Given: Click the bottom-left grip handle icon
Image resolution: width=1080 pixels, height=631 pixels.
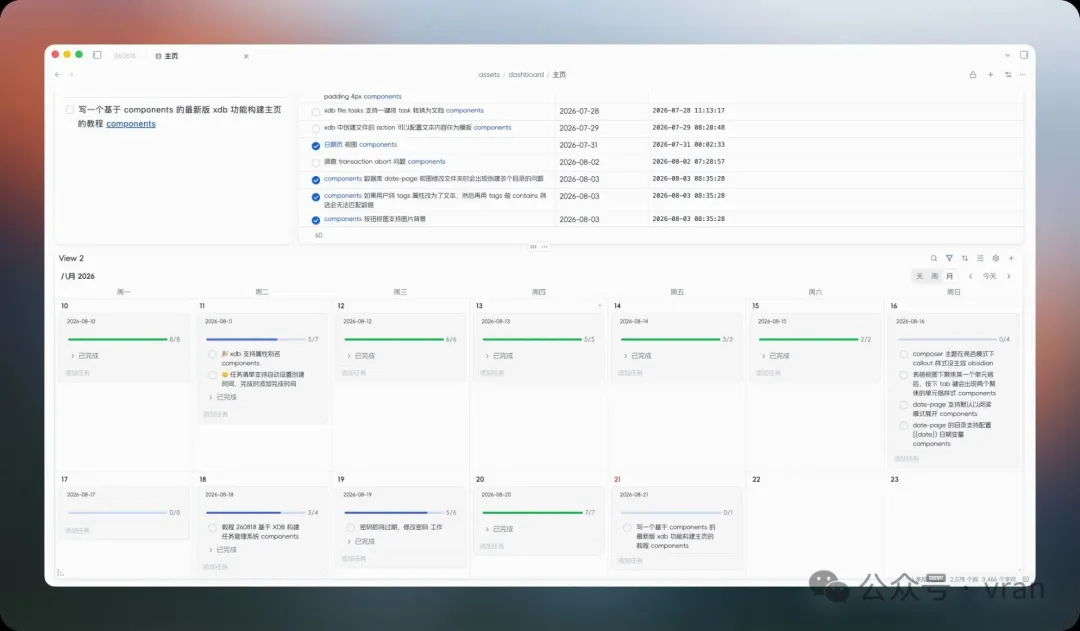Looking at the screenshot, I should pos(61,572).
